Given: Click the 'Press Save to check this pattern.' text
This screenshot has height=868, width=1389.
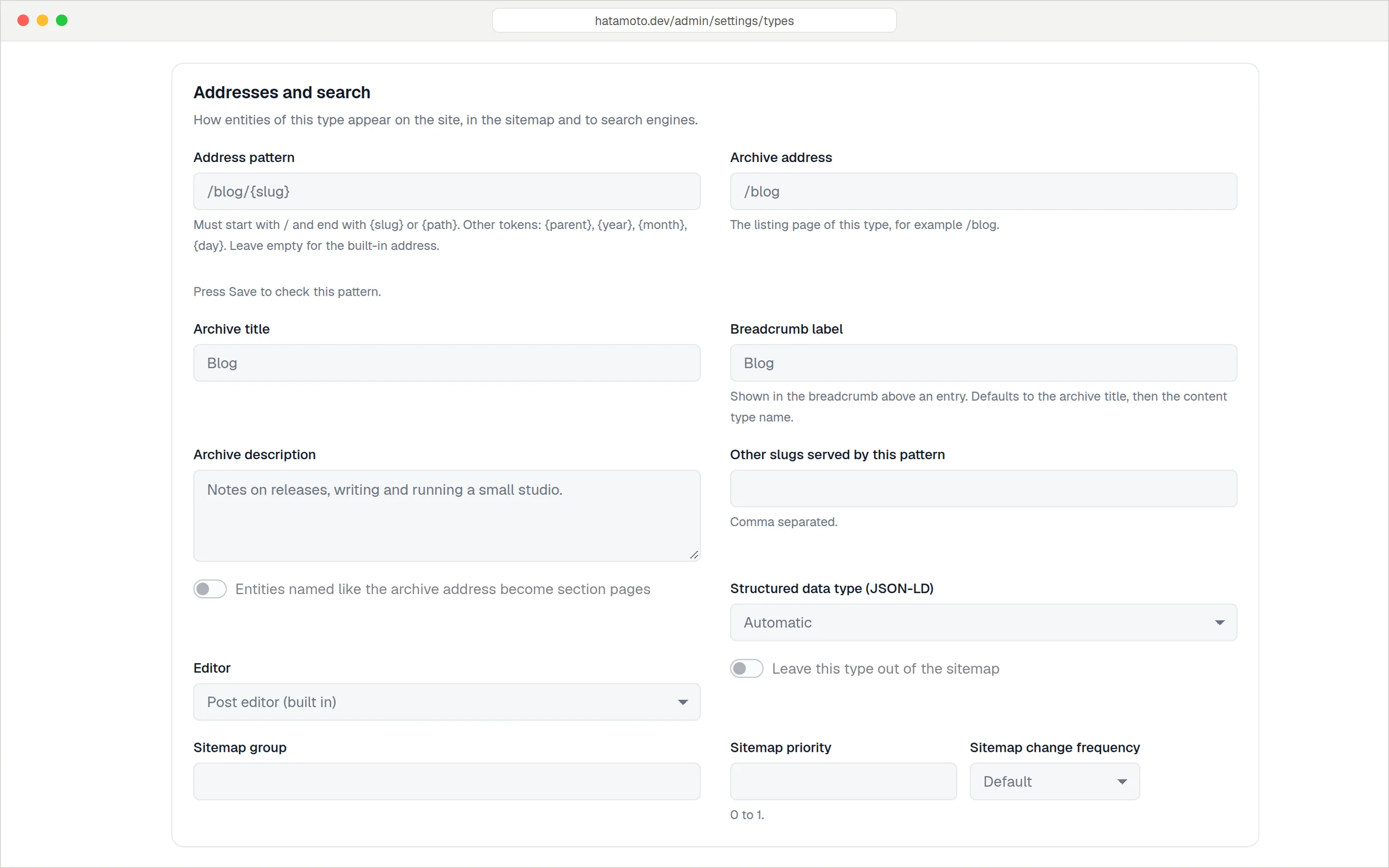Looking at the screenshot, I should [287, 292].
